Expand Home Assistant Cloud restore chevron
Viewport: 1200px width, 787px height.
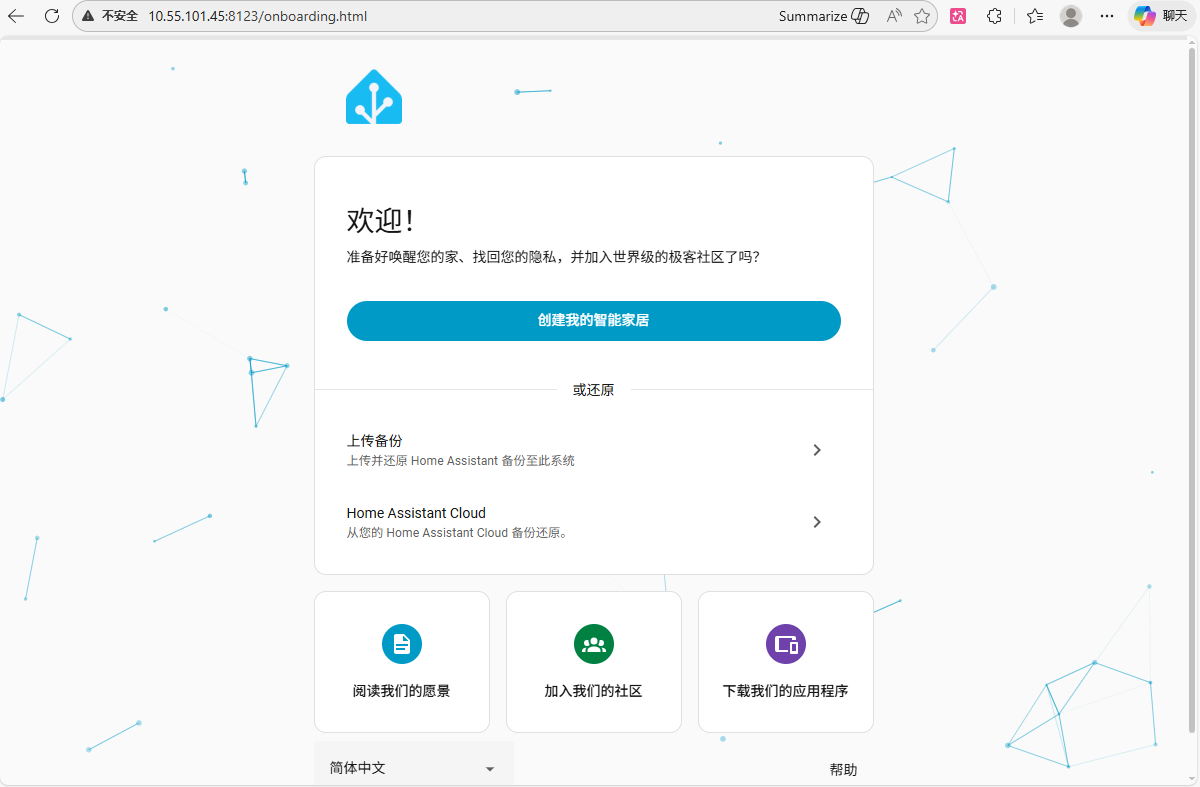click(817, 522)
